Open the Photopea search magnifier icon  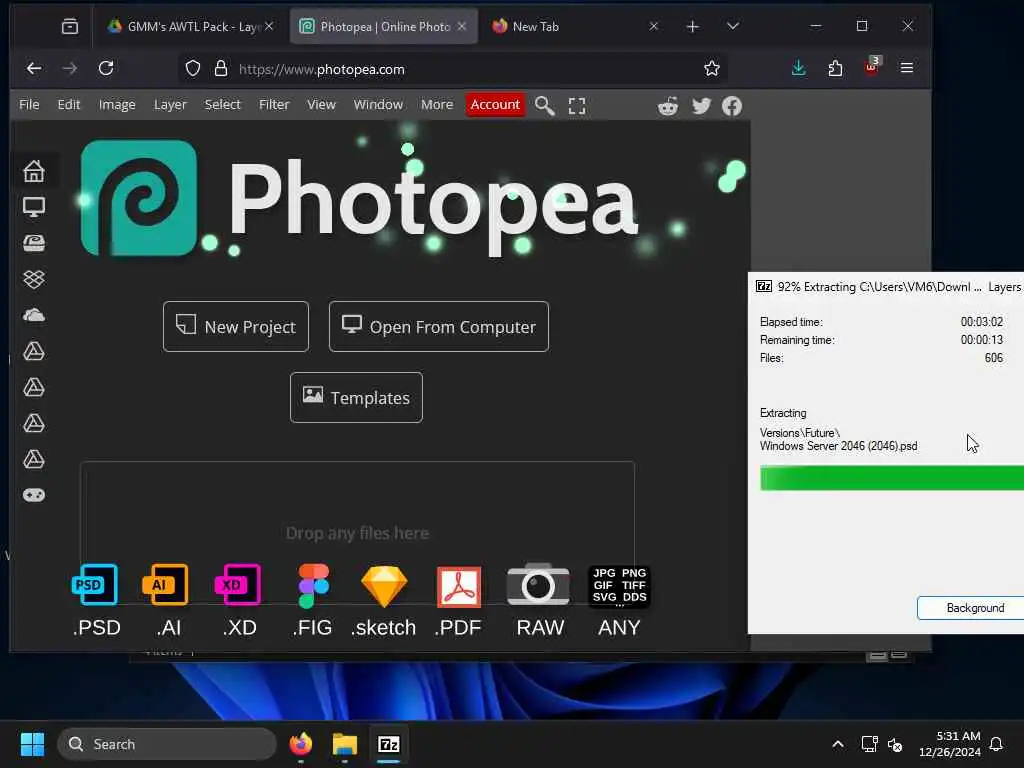click(x=544, y=106)
